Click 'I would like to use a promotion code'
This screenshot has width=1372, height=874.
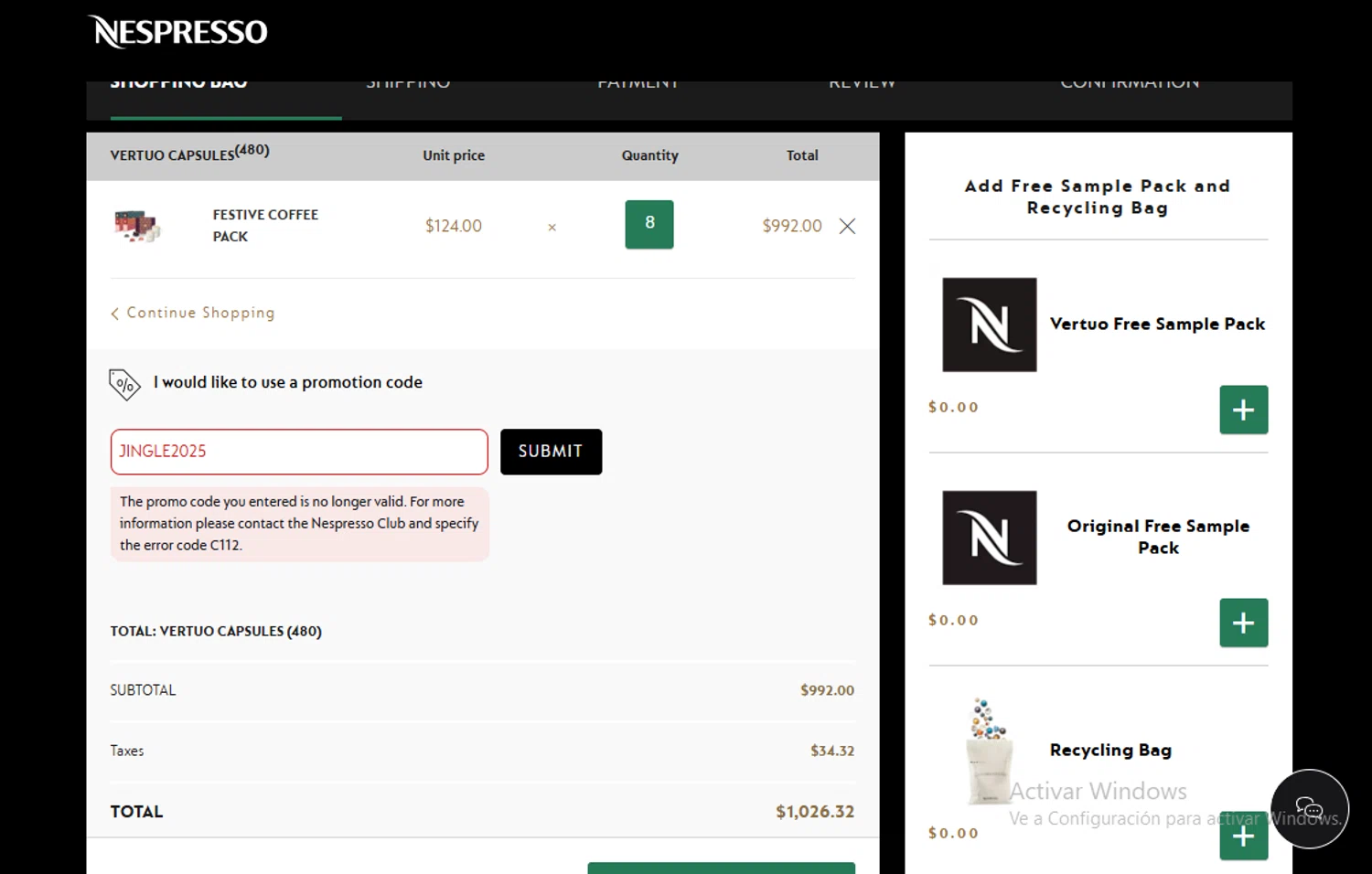[x=288, y=382]
